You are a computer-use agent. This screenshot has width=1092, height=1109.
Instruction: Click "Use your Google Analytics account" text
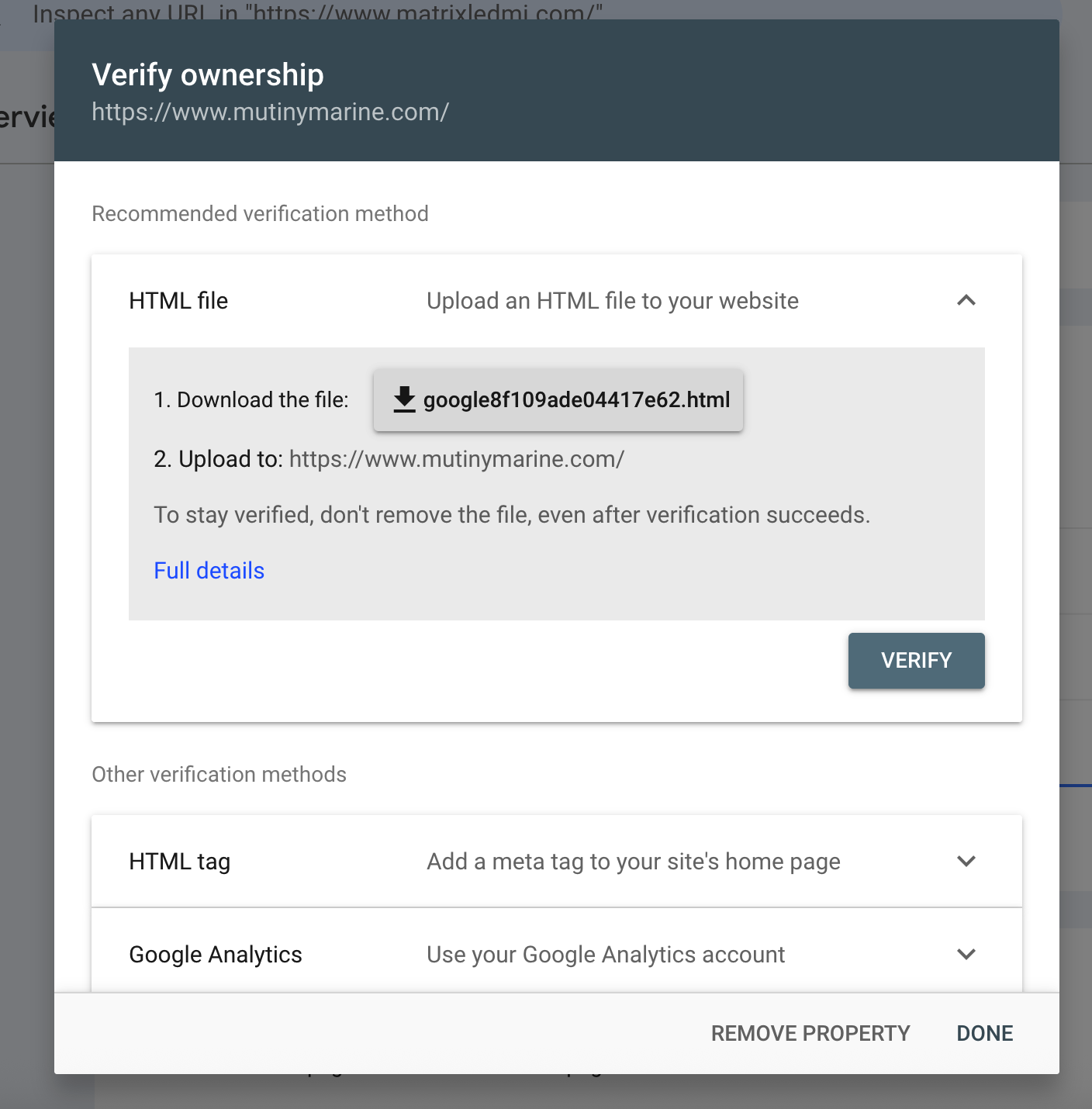[605, 955]
